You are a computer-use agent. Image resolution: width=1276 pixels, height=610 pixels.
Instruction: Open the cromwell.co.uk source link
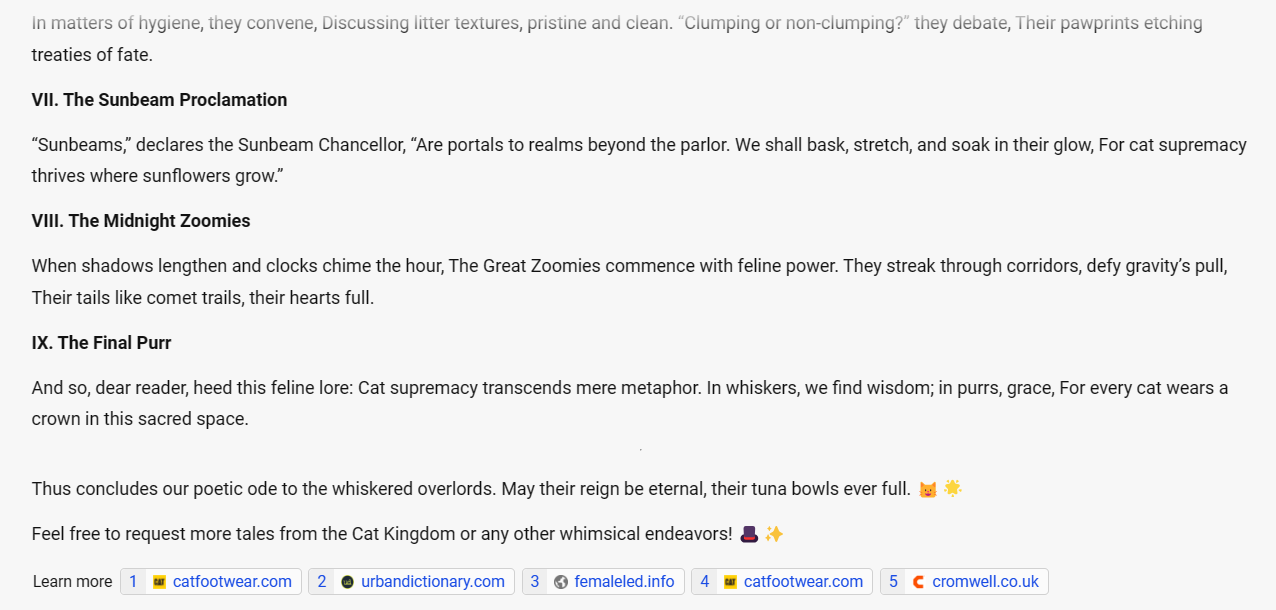[985, 582]
